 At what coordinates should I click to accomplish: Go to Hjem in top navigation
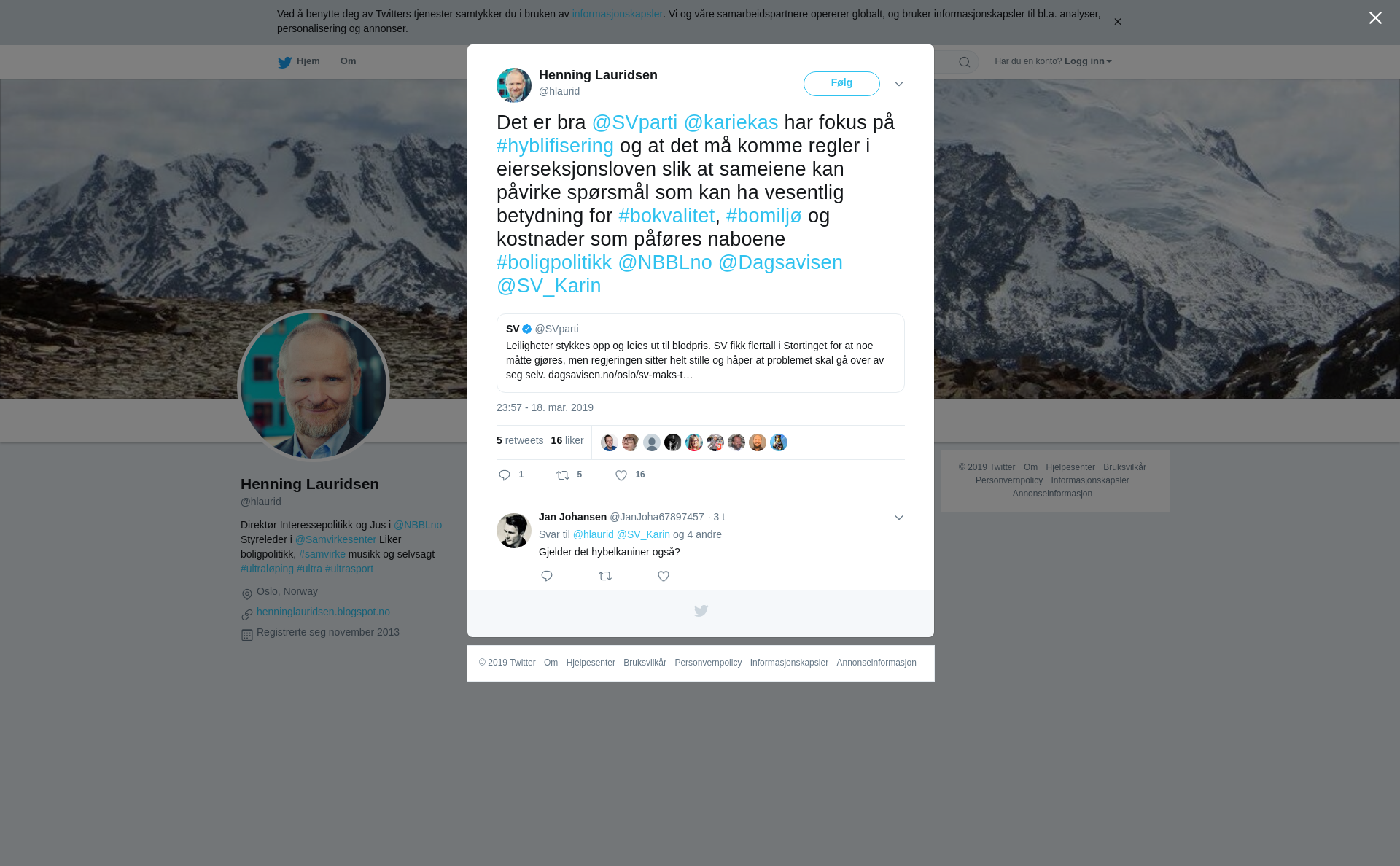click(299, 62)
